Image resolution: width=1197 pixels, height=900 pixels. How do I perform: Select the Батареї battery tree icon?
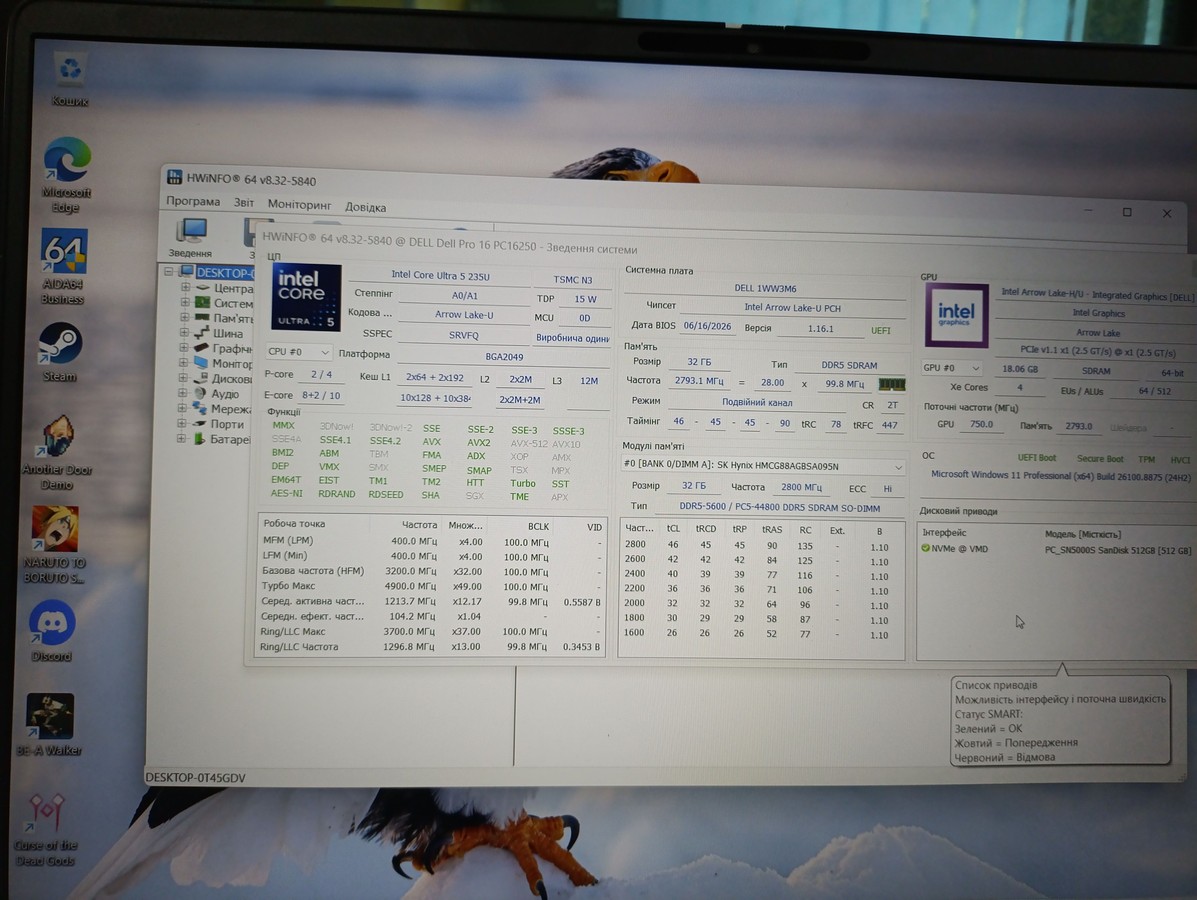click(199, 438)
